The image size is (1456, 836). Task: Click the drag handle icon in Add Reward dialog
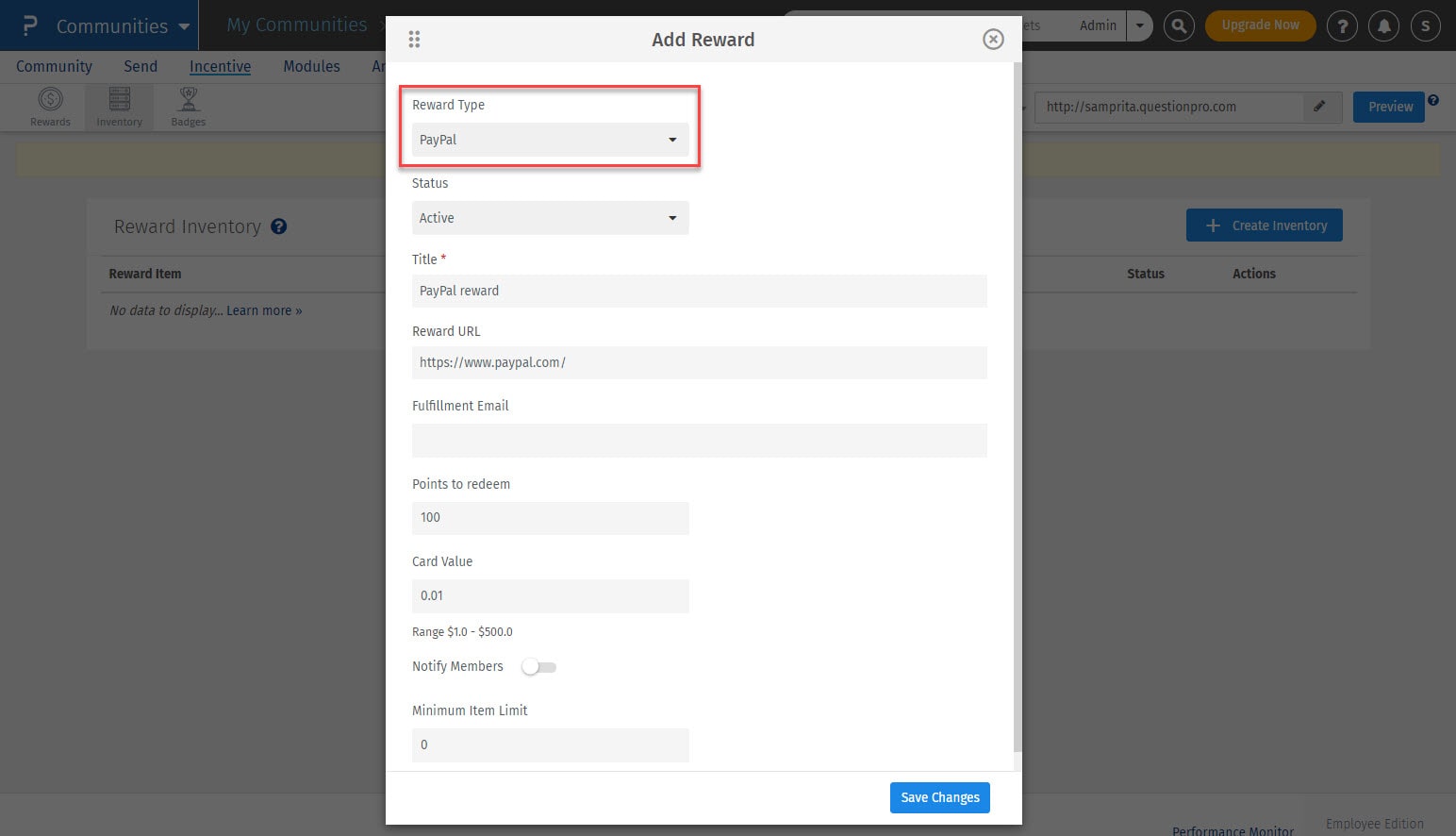[x=414, y=40]
